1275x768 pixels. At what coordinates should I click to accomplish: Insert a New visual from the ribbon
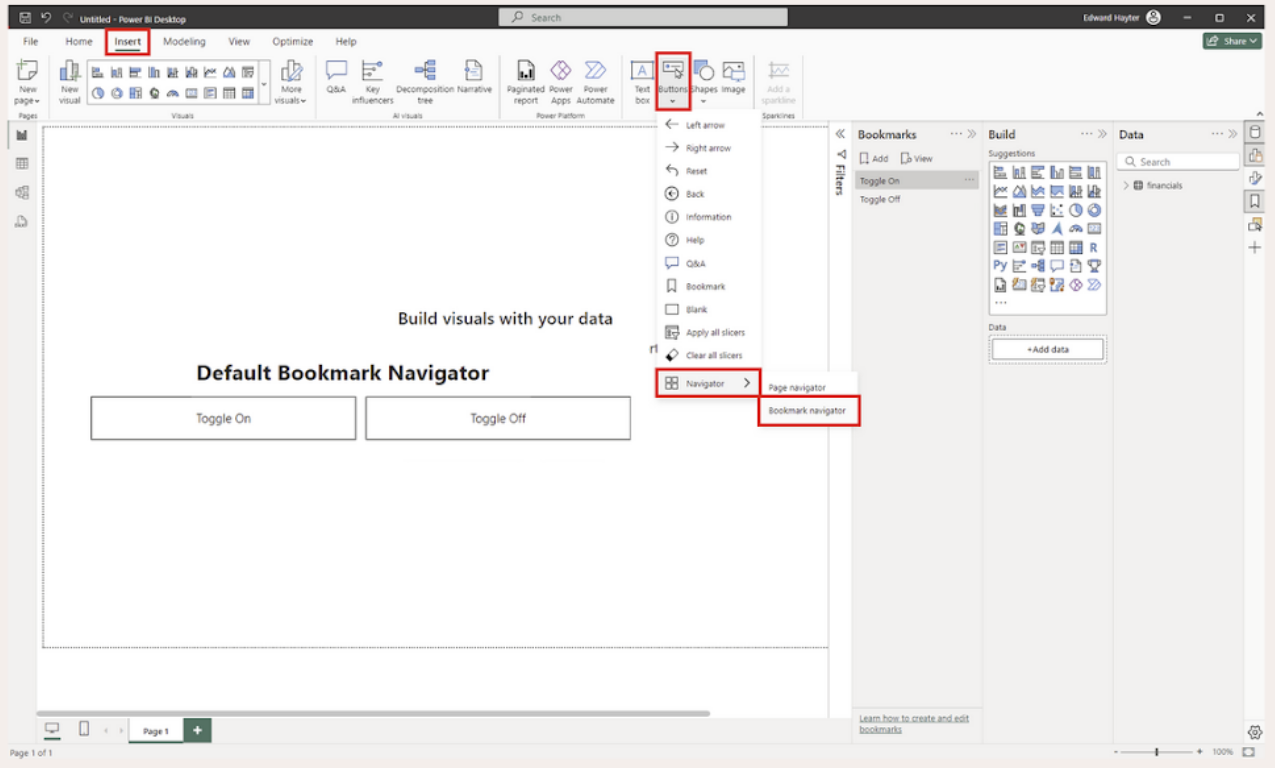click(69, 82)
